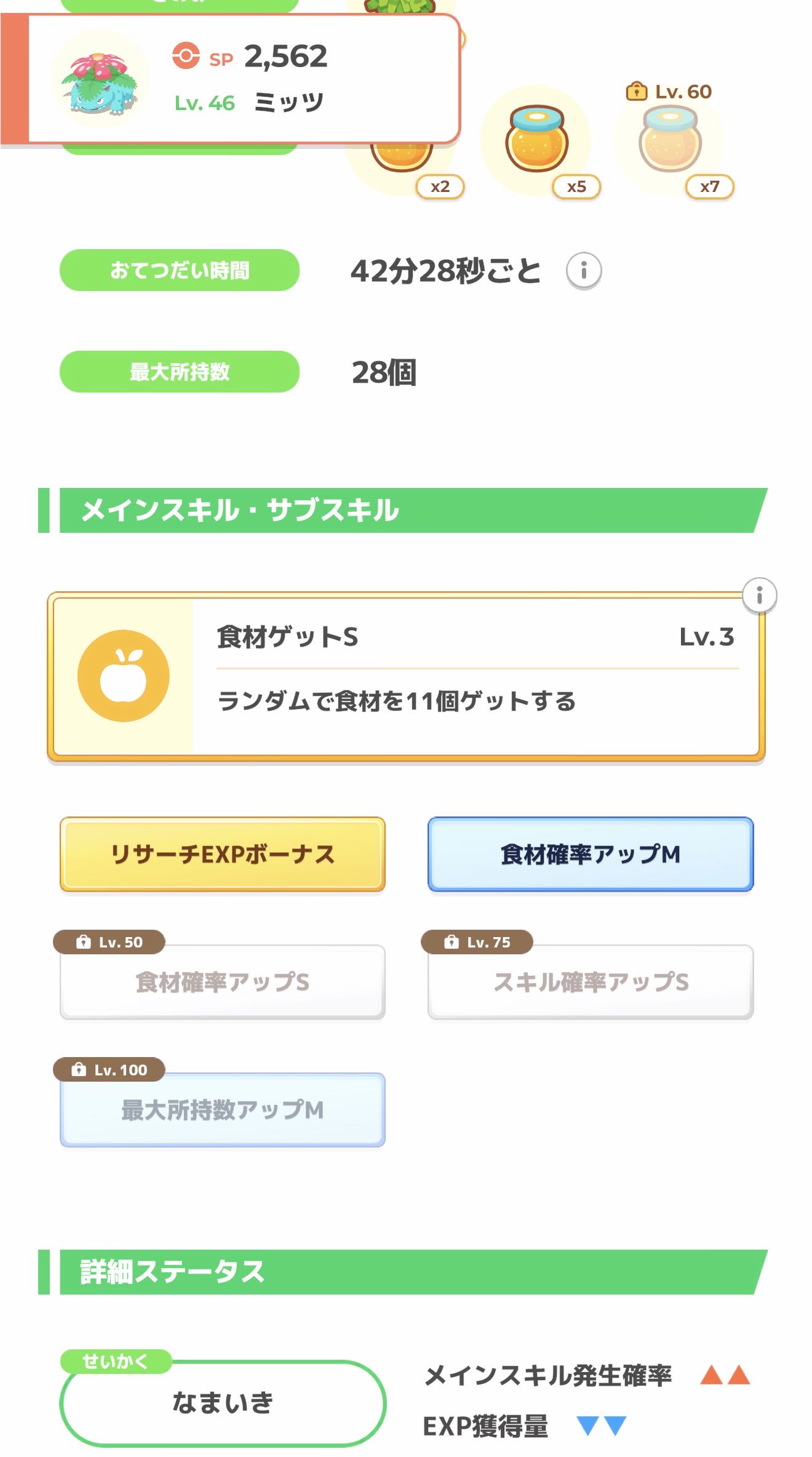Screen dimensions: 812x1457
Task: Tap the locked 食材確率アップS sub skill
Action: [223, 983]
